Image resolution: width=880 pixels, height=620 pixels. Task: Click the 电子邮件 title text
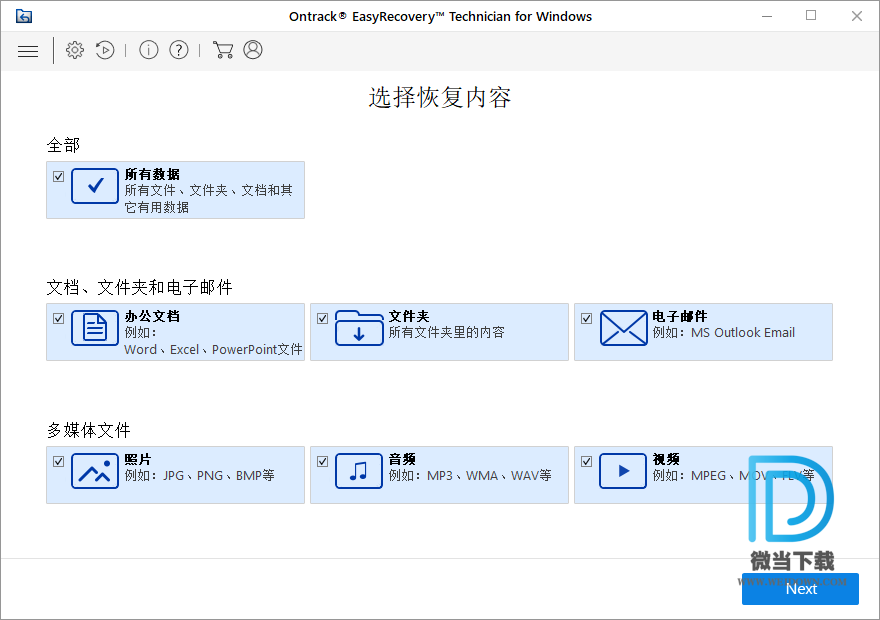click(x=680, y=316)
